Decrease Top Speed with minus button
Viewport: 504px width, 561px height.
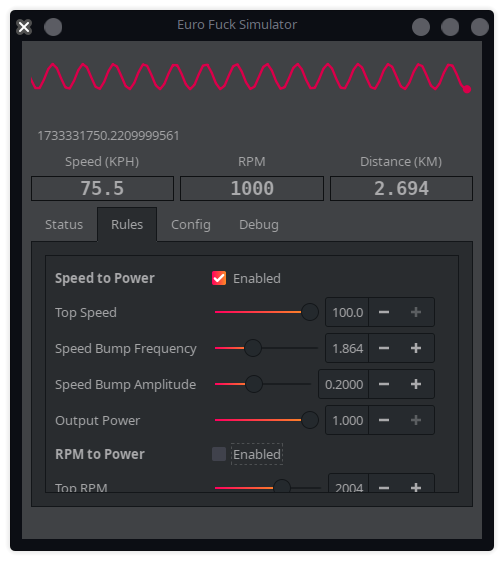coord(384,312)
